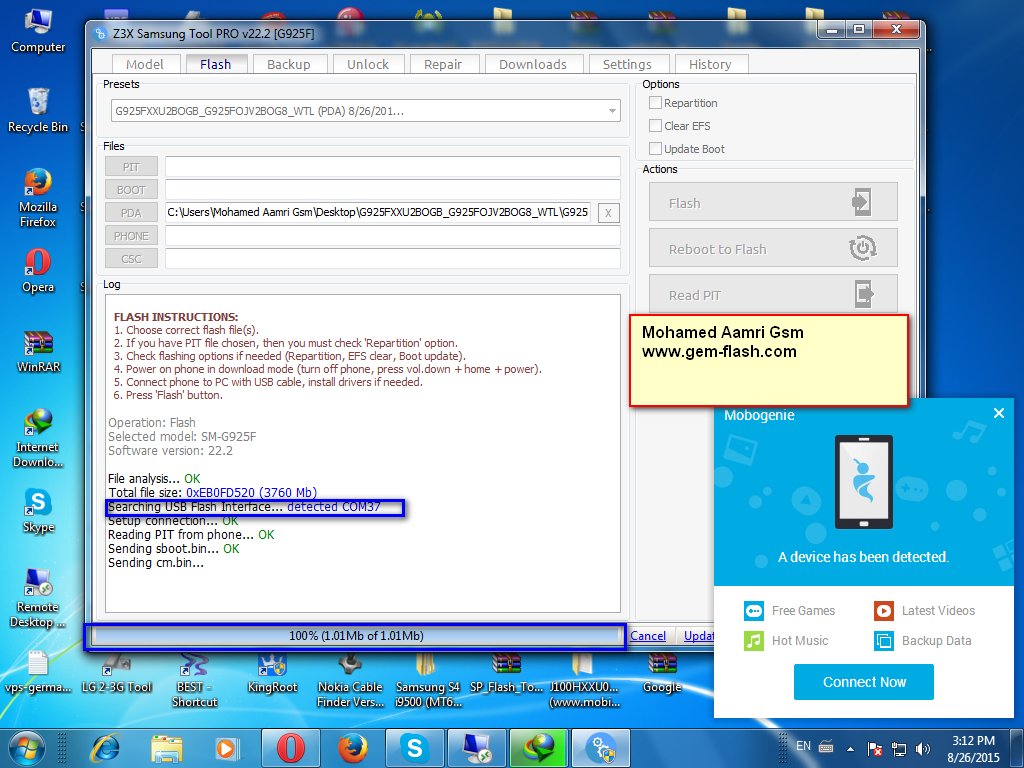Switch to Internet Download Manager in taskbar
The height and width of the screenshot is (768, 1024).
coord(539,748)
